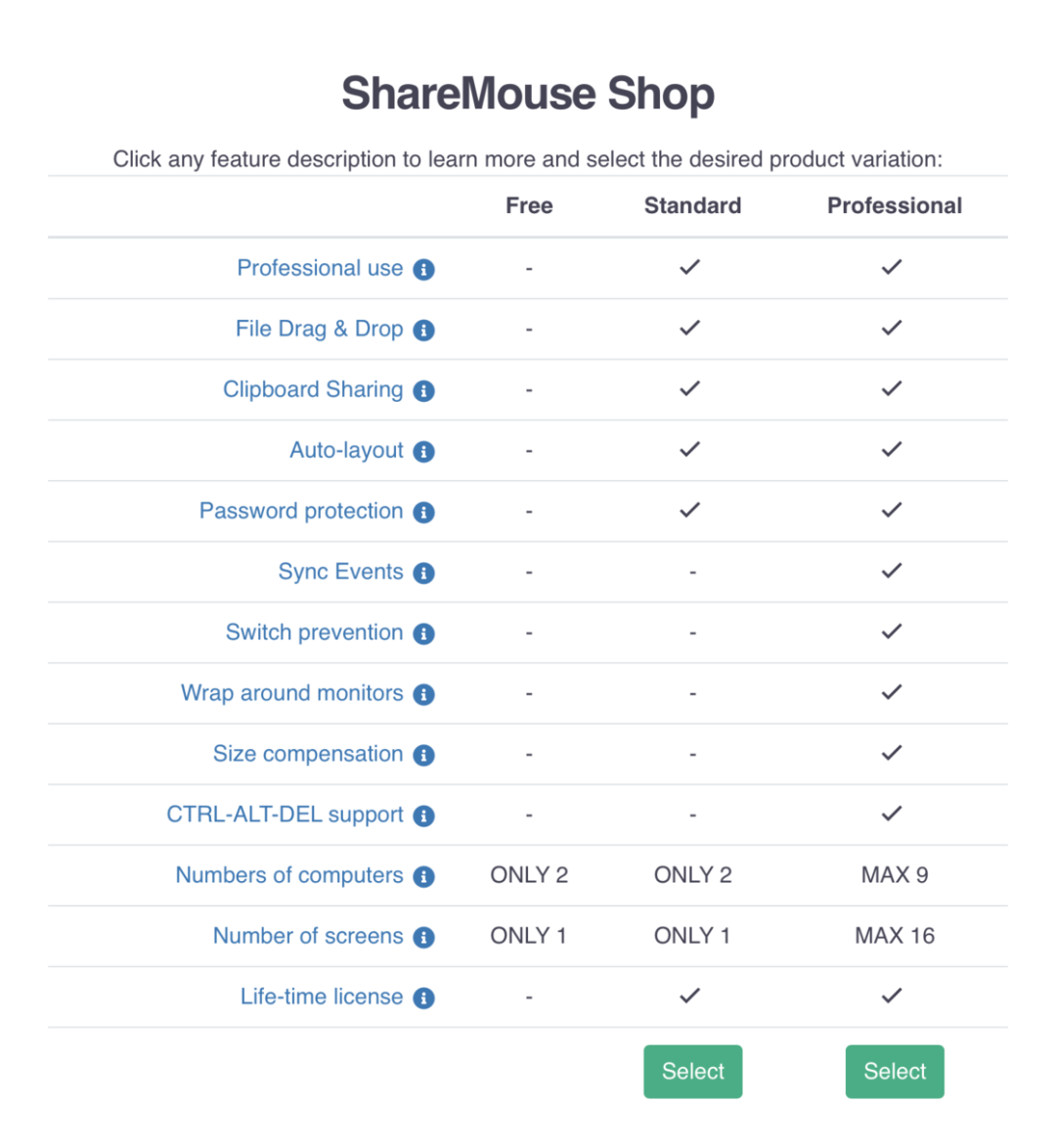
Task: Open info icon next to Sync Events
Action: point(423,573)
